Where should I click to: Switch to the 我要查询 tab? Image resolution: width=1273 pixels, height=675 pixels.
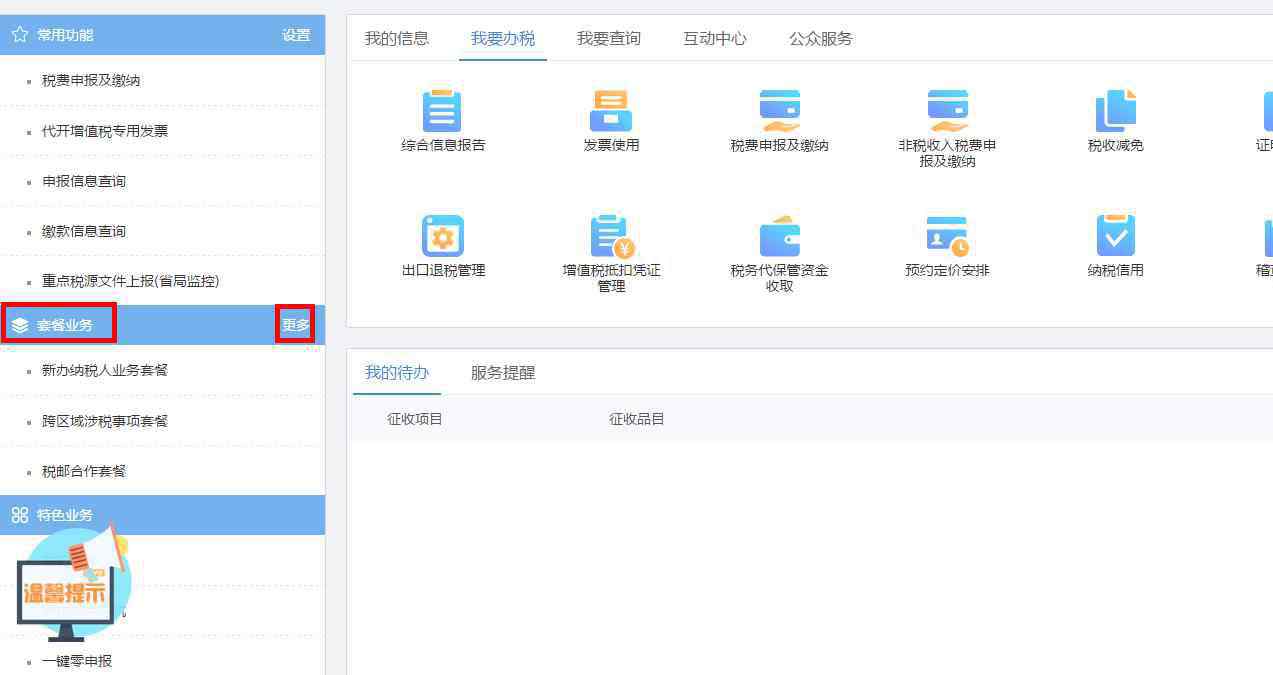click(608, 39)
